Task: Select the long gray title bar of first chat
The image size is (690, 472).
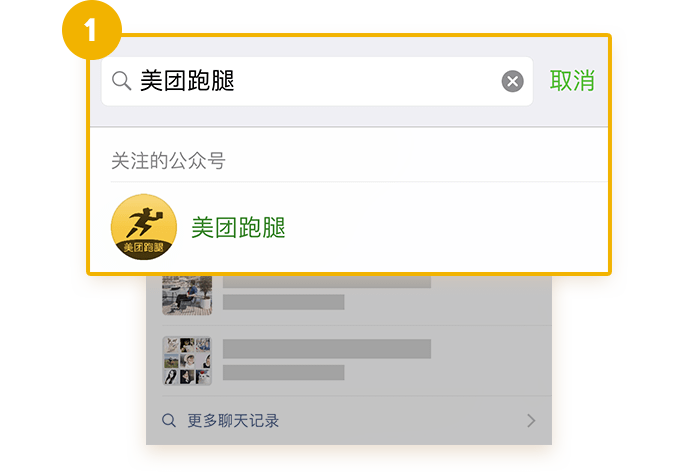Action: (327, 282)
